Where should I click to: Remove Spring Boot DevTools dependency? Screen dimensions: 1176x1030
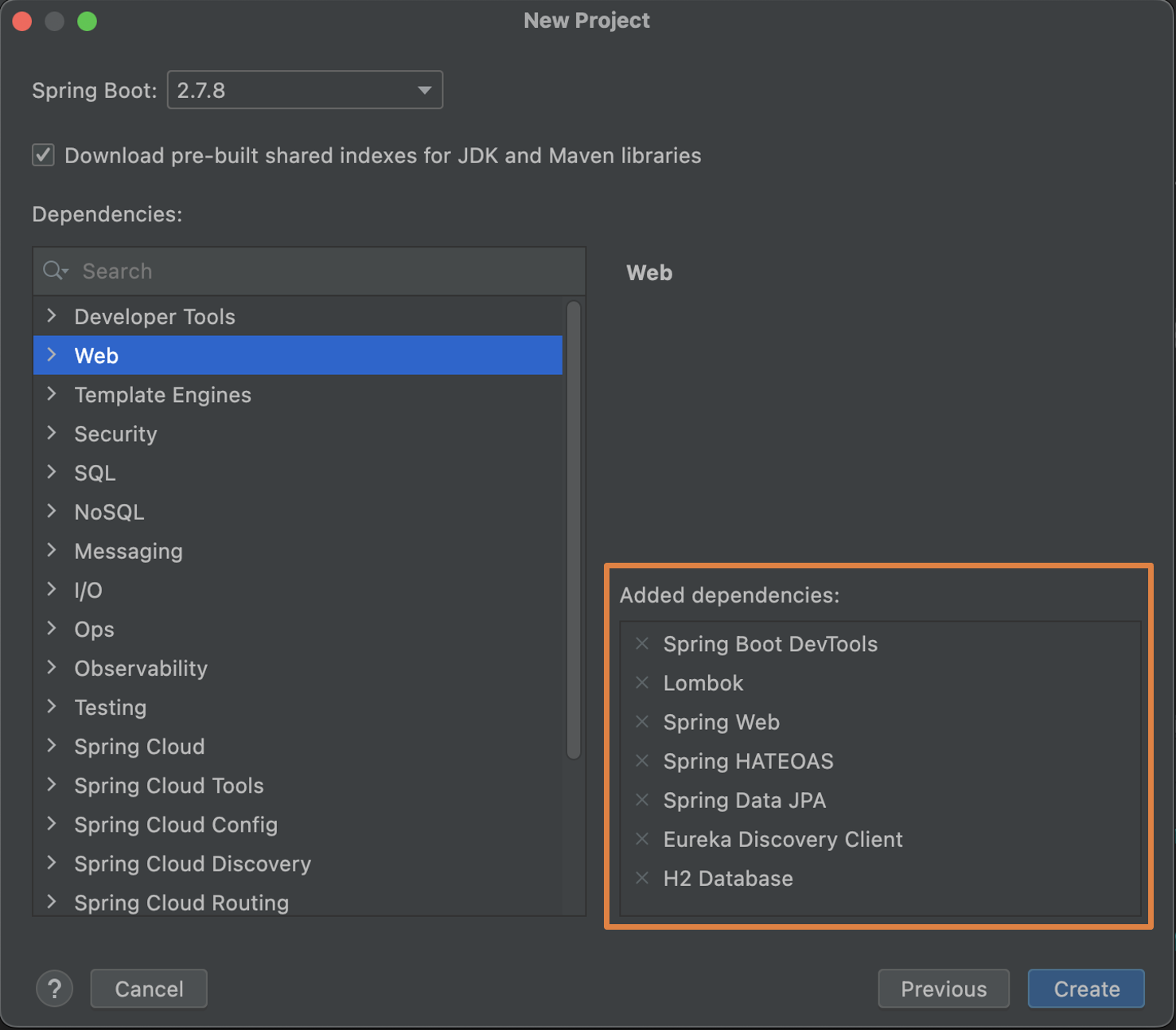coord(642,643)
